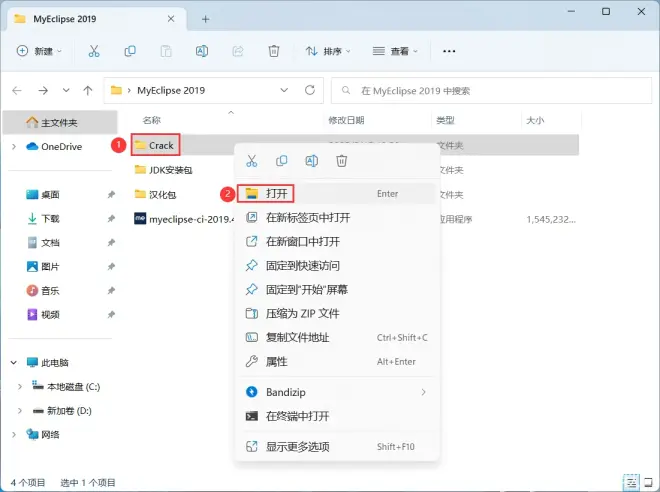Choose 固定到"开始"屏幕
Viewport: 660px width, 492px height.
336,290
